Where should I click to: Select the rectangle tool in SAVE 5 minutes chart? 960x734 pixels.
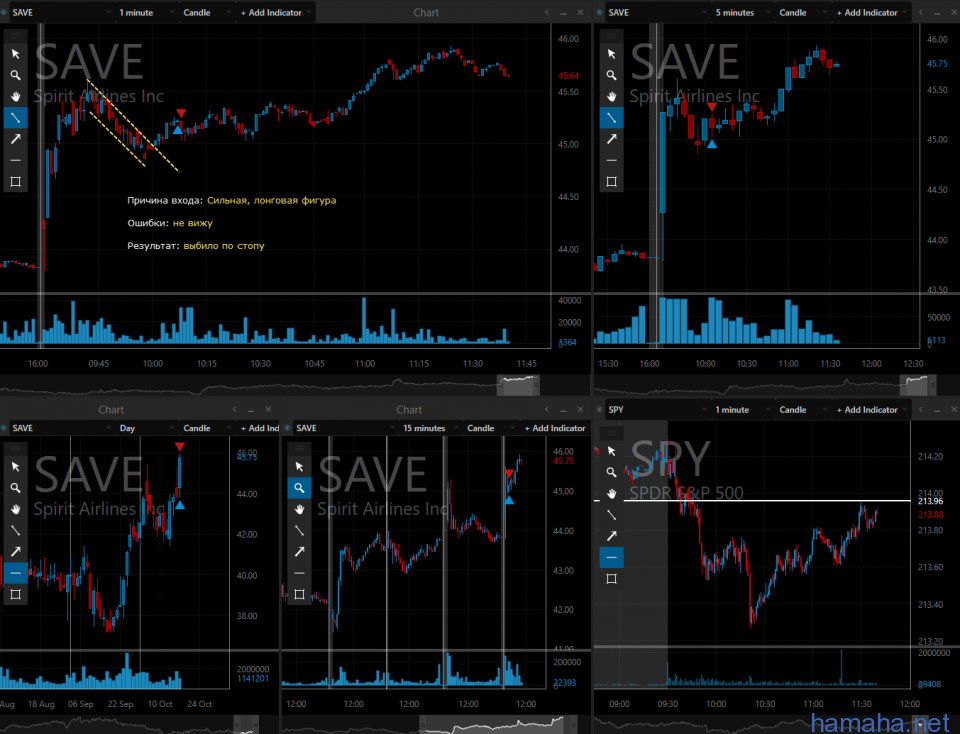[611, 182]
